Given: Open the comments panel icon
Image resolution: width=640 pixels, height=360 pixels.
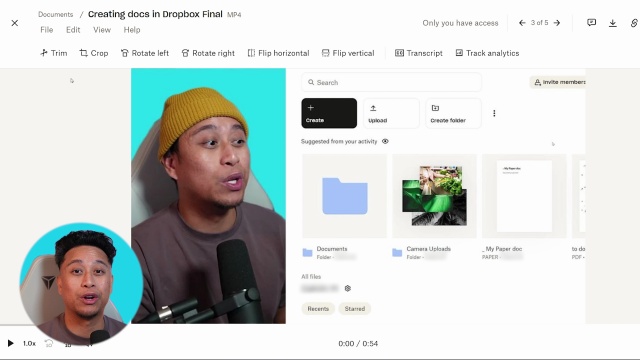Looking at the screenshot, I should click(x=591, y=23).
